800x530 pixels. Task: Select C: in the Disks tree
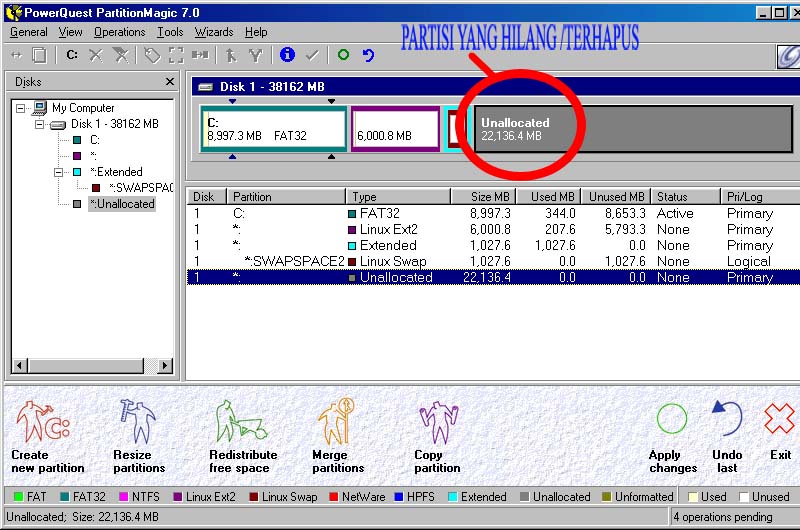click(x=95, y=140)
